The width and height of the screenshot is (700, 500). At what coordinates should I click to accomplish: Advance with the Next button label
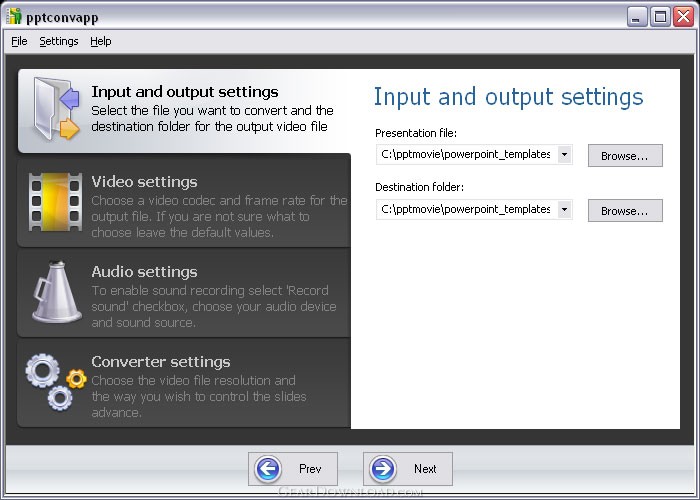click(425, 469)
